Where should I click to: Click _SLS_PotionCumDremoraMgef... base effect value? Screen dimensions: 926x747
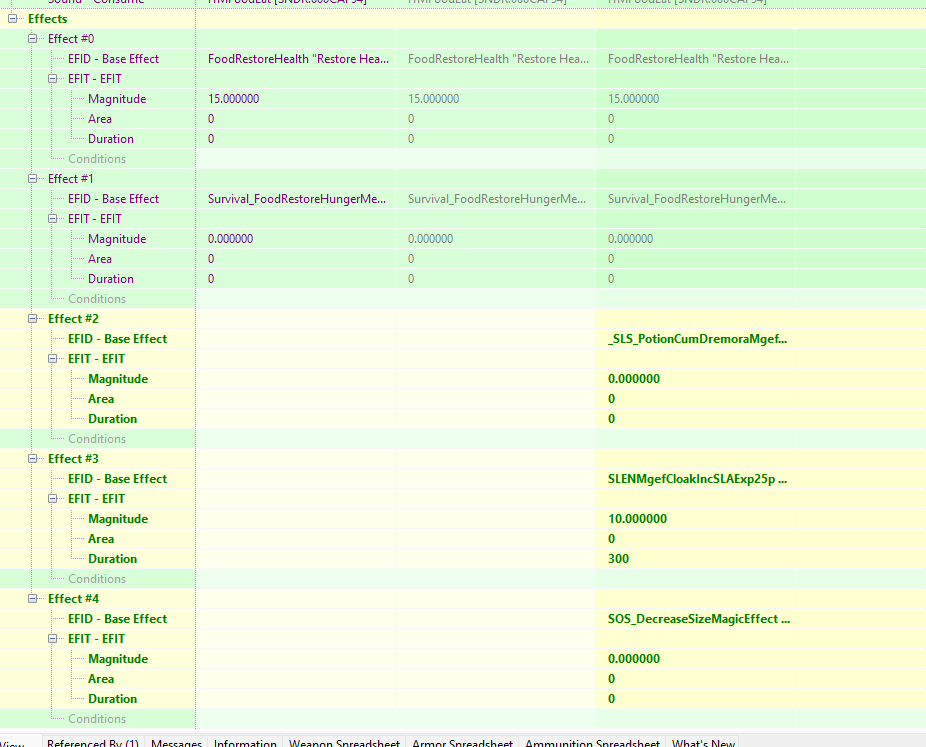coord(697,339)
